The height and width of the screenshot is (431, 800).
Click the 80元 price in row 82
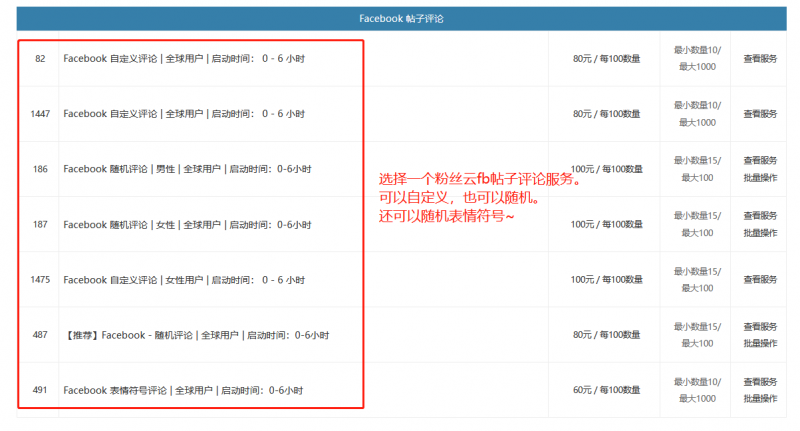coord(606,59)
